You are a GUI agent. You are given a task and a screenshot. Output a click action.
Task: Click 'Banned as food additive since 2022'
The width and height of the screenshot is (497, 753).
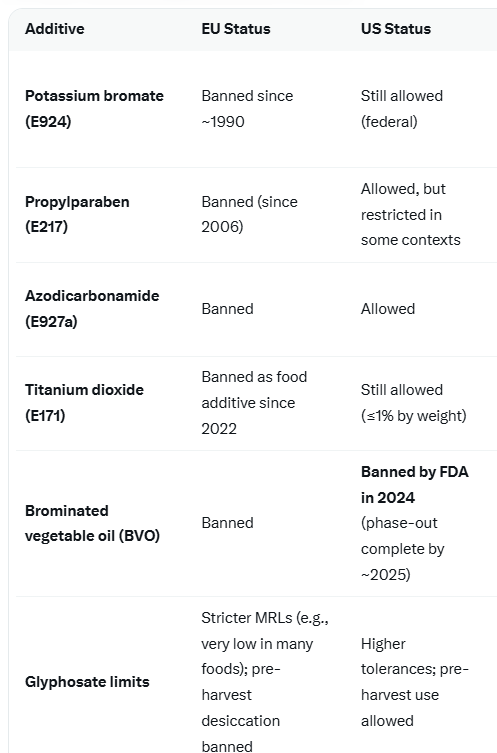point(255,402)
